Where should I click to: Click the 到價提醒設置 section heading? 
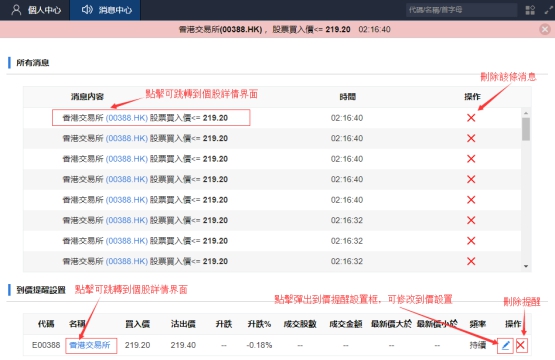41,290
